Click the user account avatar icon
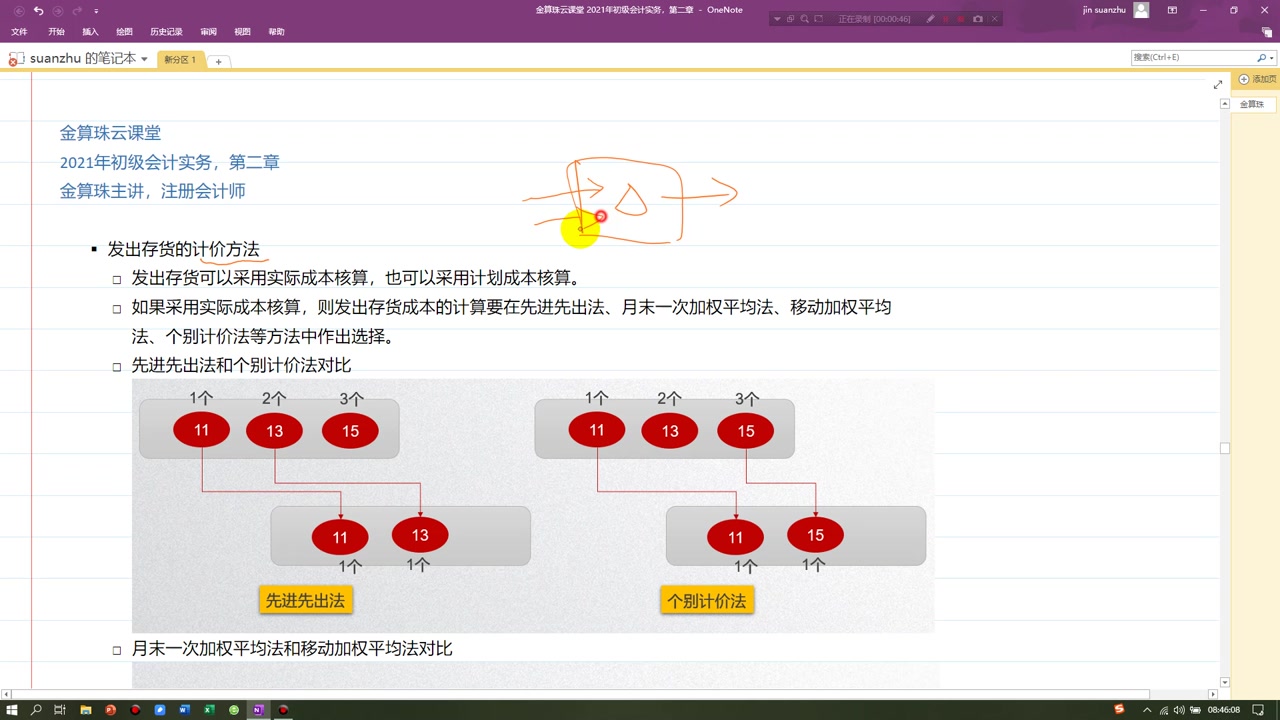The height and width of the screenshot is (720, 1280). [1141, 10]
